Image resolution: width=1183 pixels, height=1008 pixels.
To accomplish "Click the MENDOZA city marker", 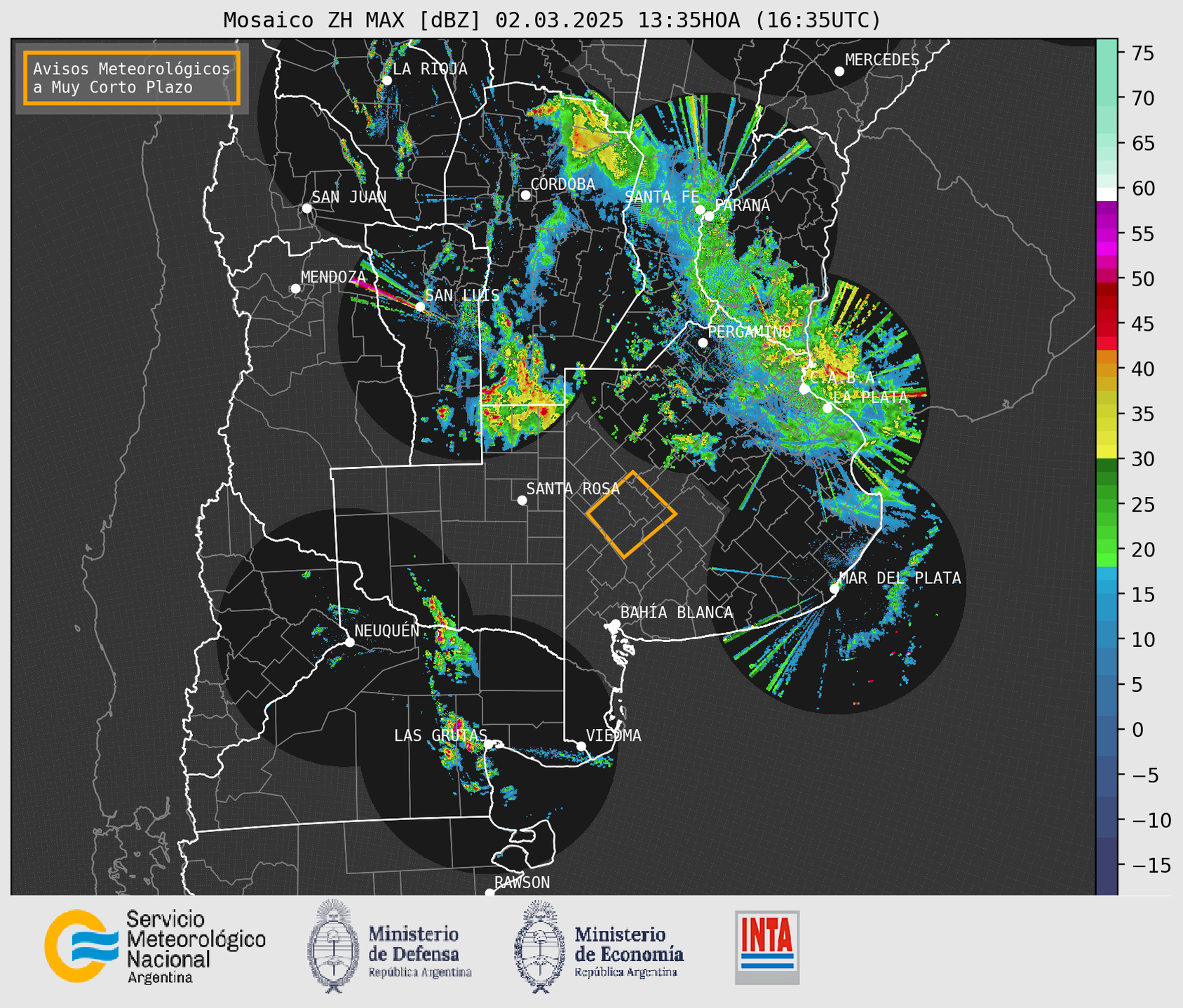I will (296, 289).
